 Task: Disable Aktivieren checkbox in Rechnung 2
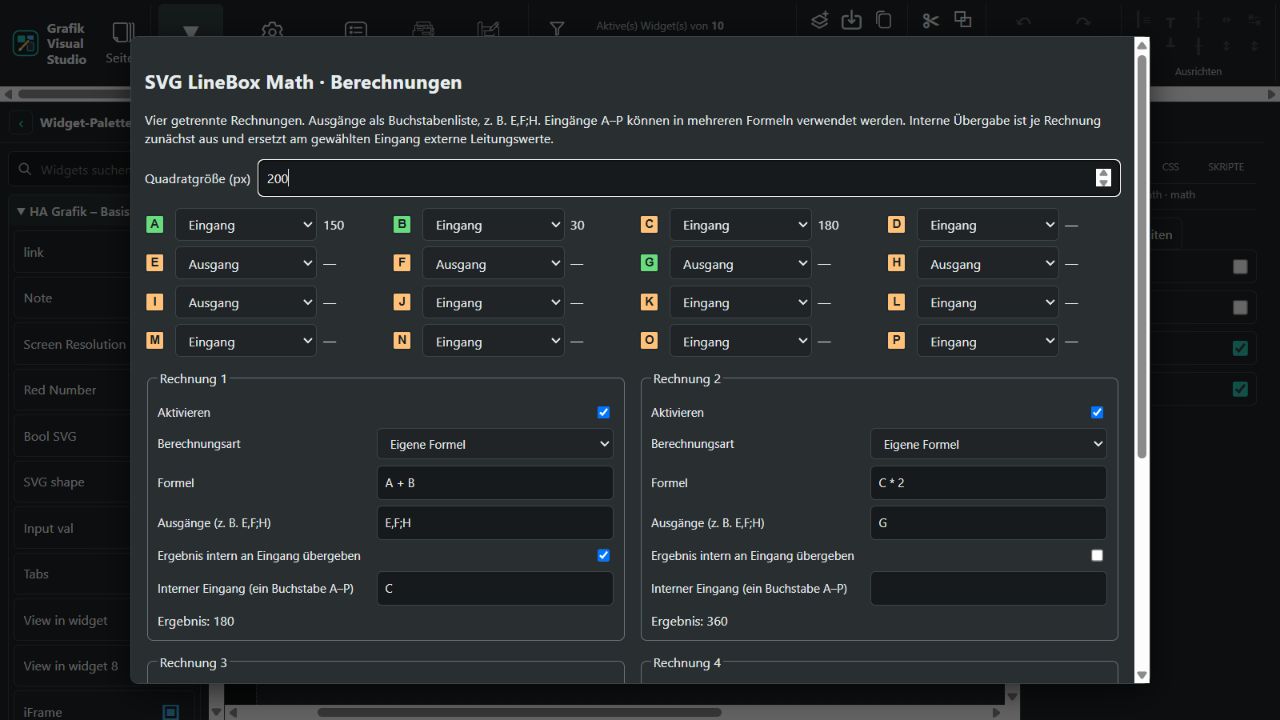point(1097,412)
